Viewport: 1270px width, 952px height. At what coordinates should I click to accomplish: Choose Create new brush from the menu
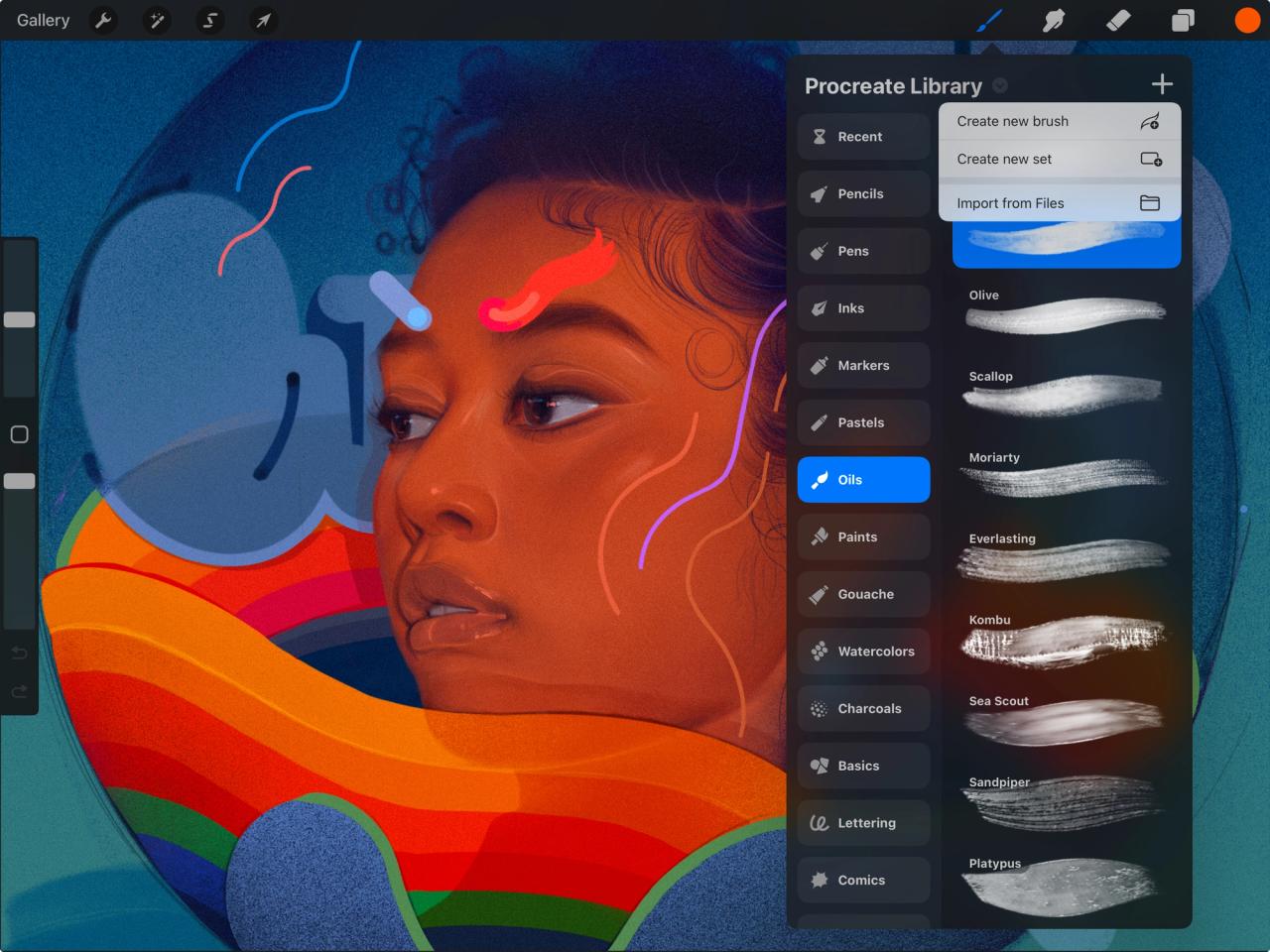coord(1059,120)
